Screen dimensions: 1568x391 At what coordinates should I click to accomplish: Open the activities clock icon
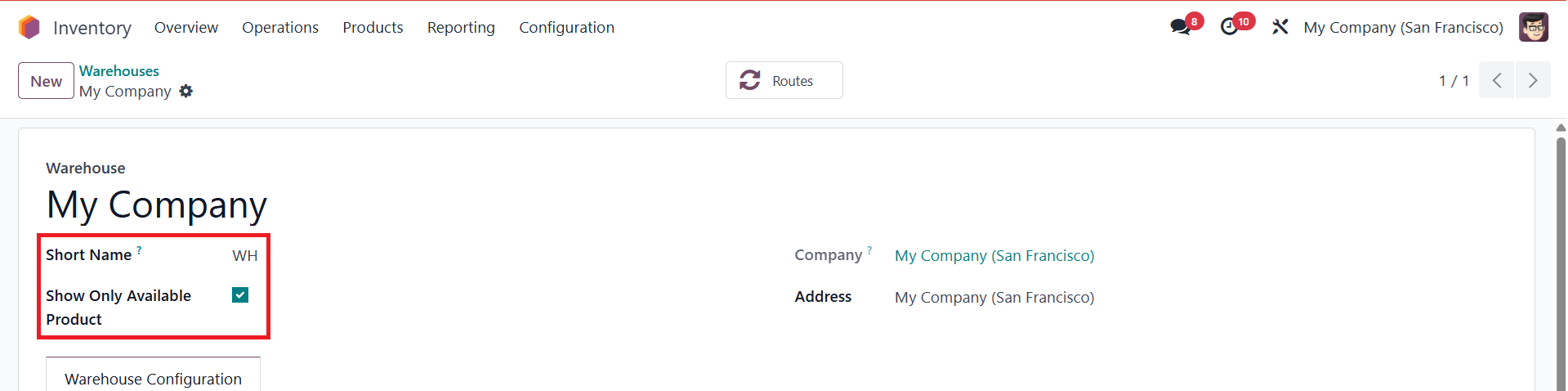tap(1229, 27)
